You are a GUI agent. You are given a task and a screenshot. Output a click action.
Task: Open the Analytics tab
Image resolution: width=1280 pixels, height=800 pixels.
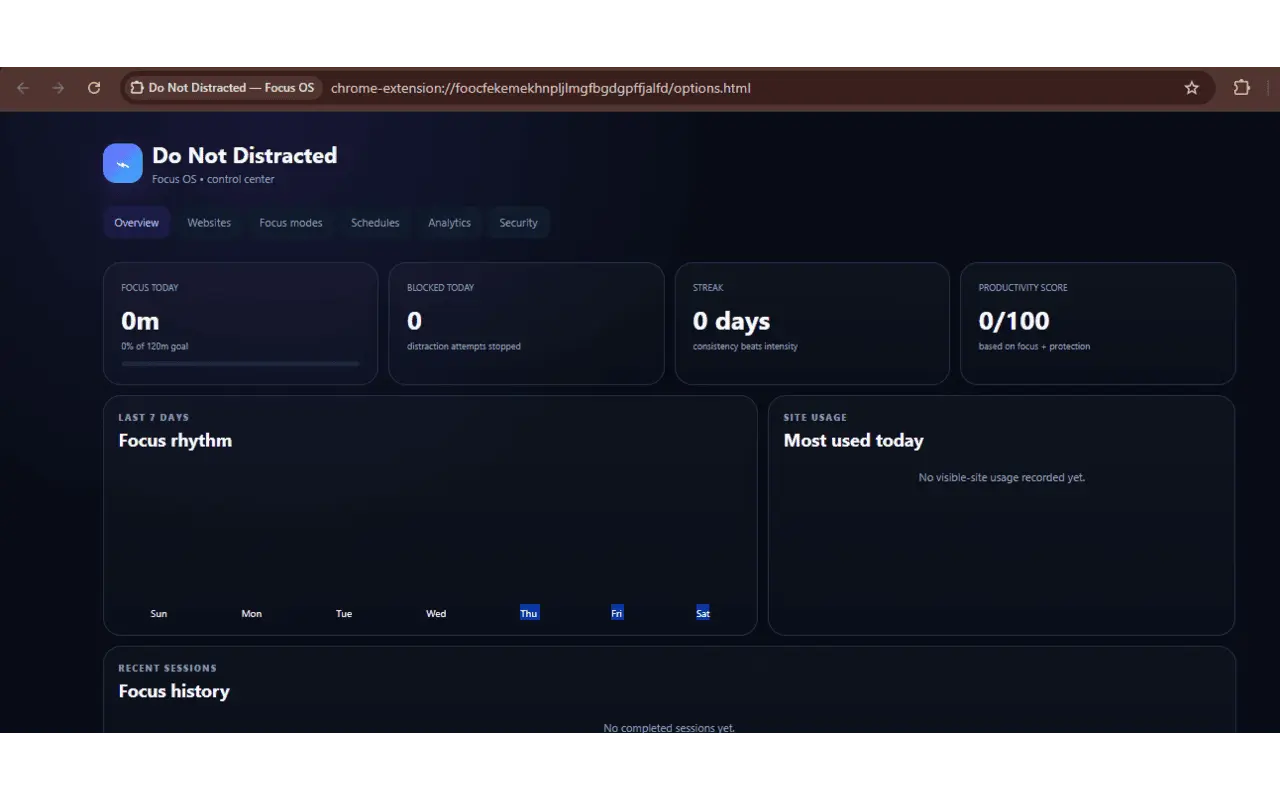pos(449,223)
